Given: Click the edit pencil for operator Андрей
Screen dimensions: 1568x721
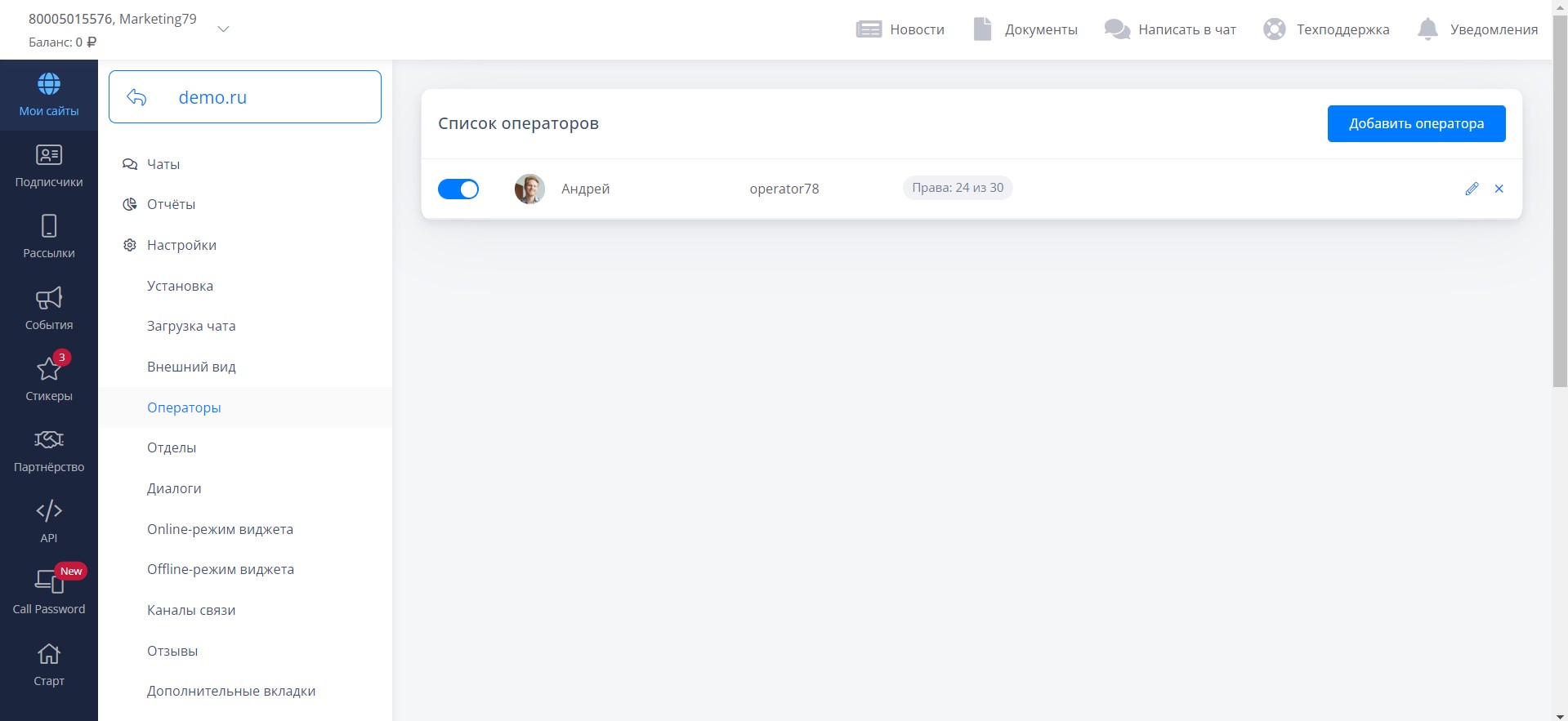Looking at the screenshot, I should [x=1472, y=189].
